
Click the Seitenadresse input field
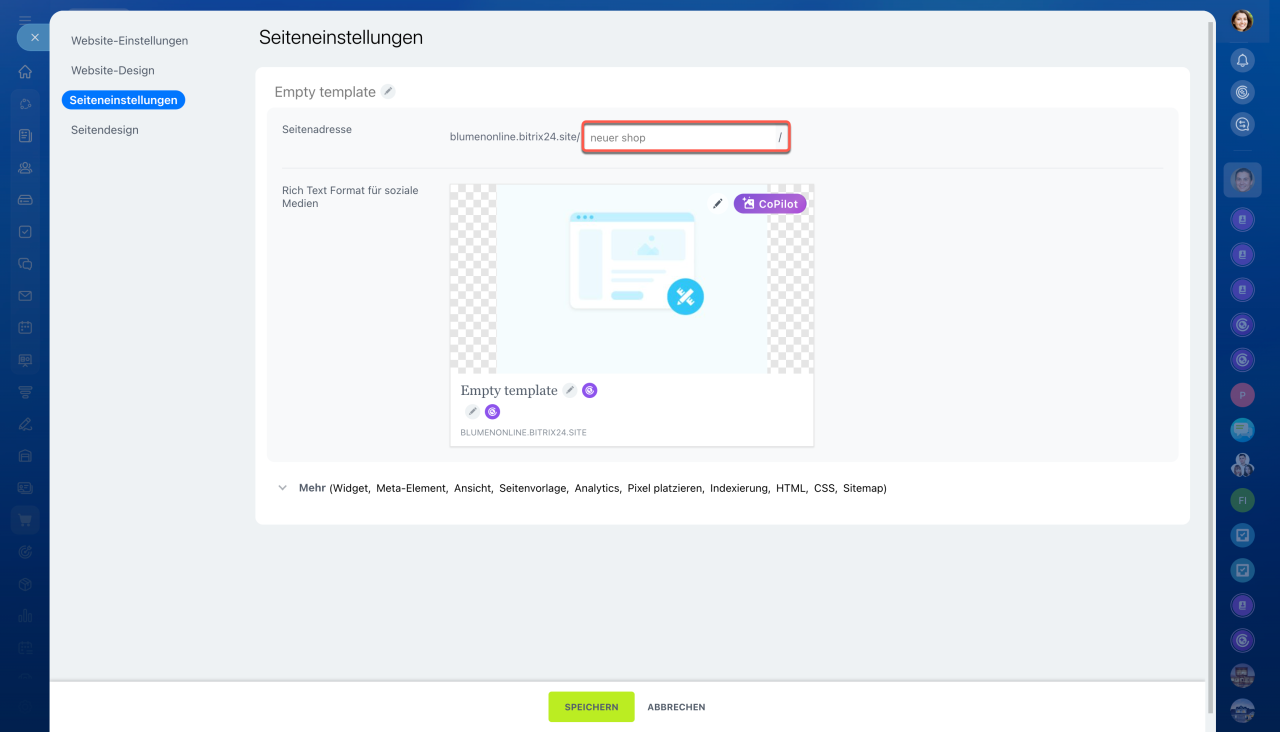pyautogui.click(x=680, y=138)
